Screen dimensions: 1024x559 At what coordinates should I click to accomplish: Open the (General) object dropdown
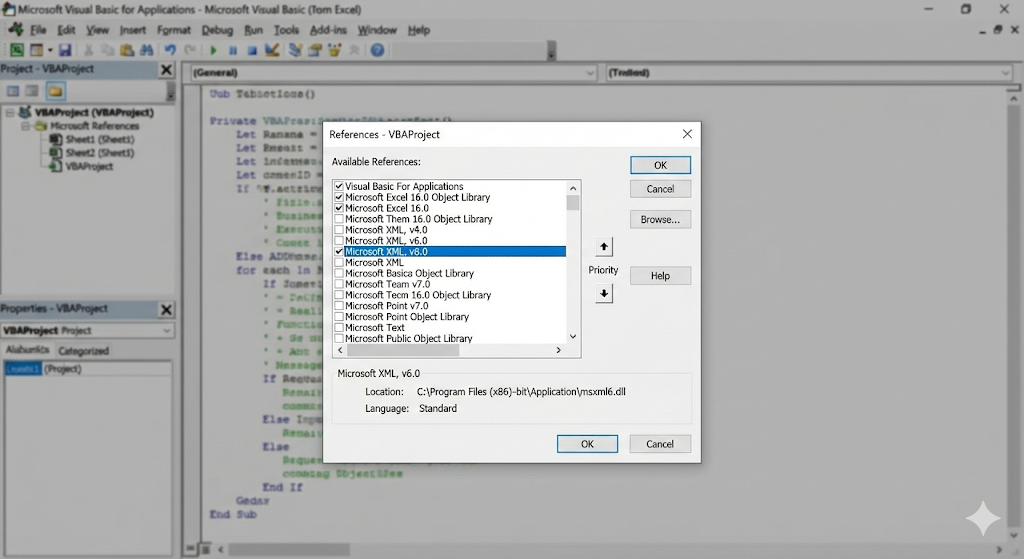tap(590, 72)
